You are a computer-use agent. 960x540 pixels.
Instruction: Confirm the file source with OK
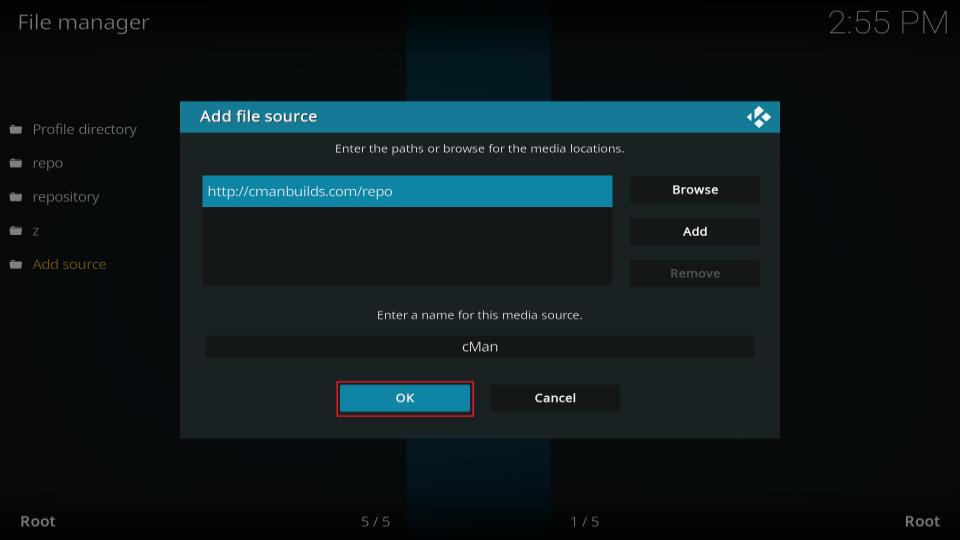click(405, 398)
